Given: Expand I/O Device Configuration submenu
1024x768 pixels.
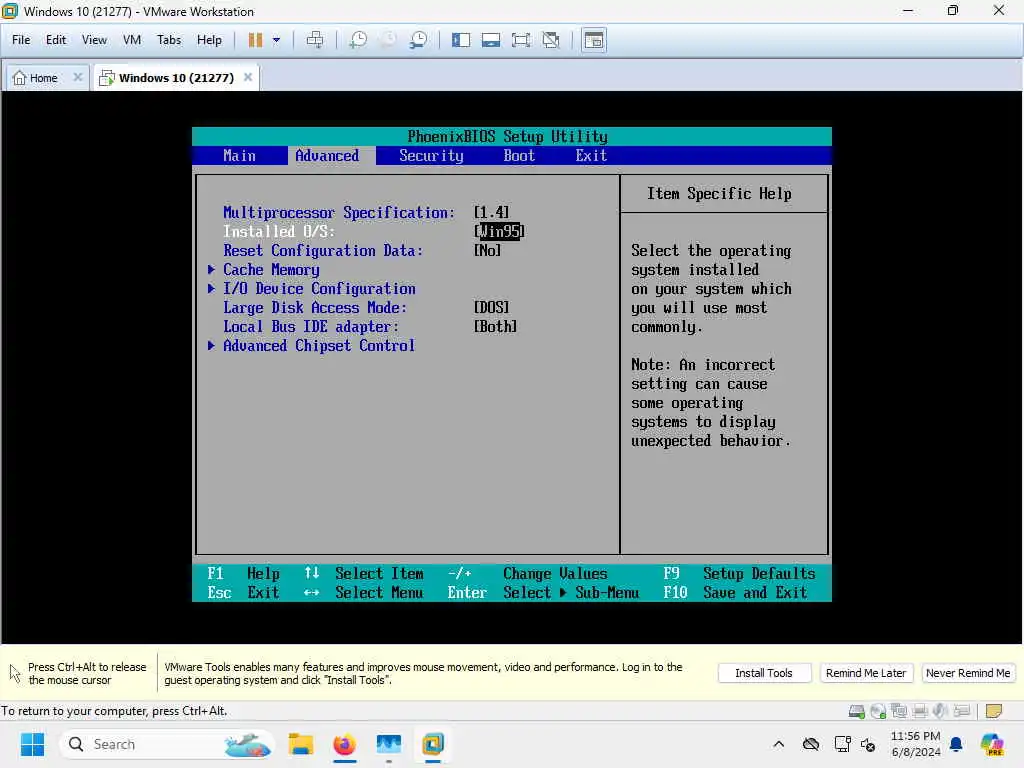Looking at the screenshot, I should click(x=312, y=289).
